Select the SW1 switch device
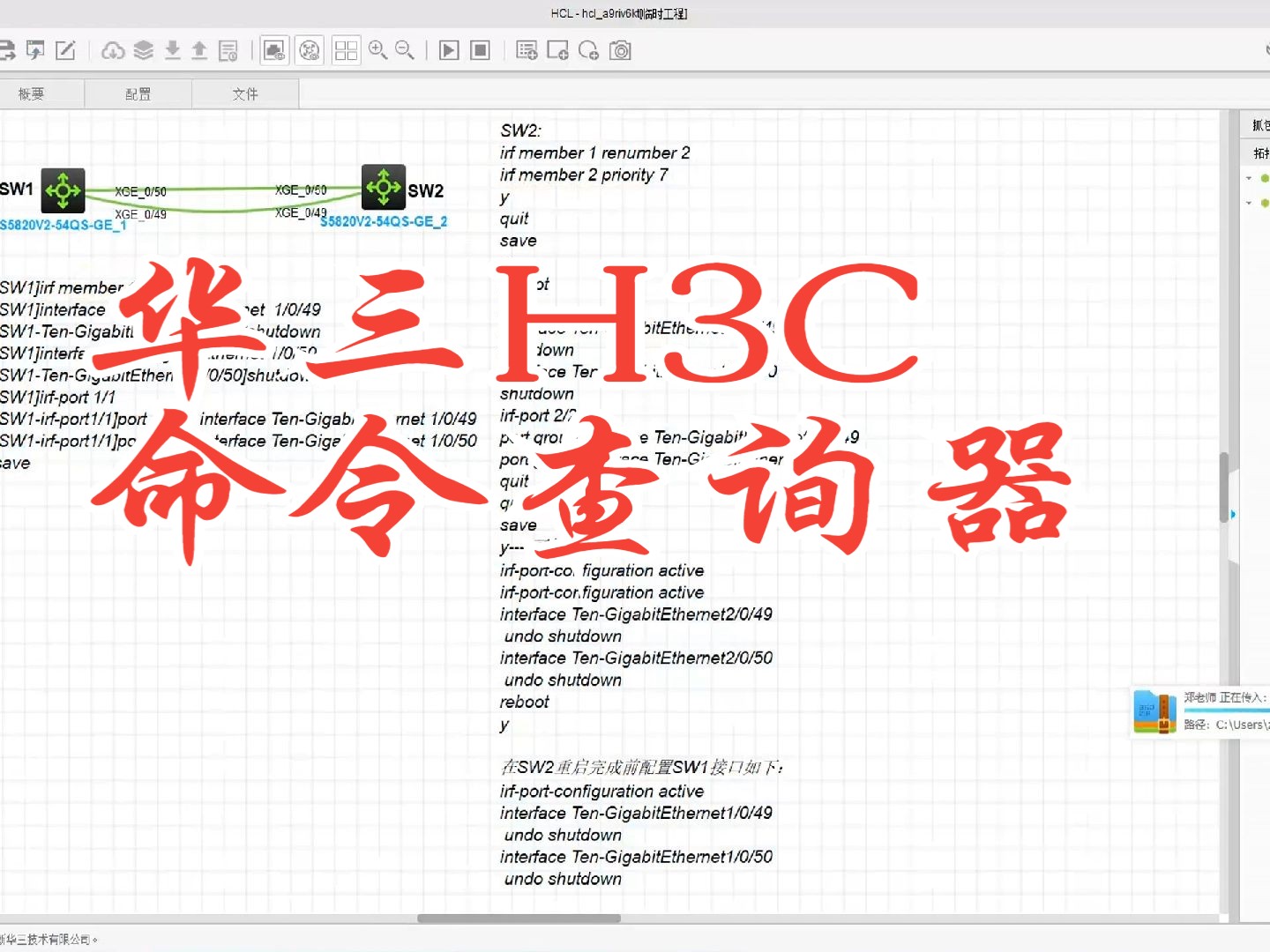1270x952 pixels. 63,190
